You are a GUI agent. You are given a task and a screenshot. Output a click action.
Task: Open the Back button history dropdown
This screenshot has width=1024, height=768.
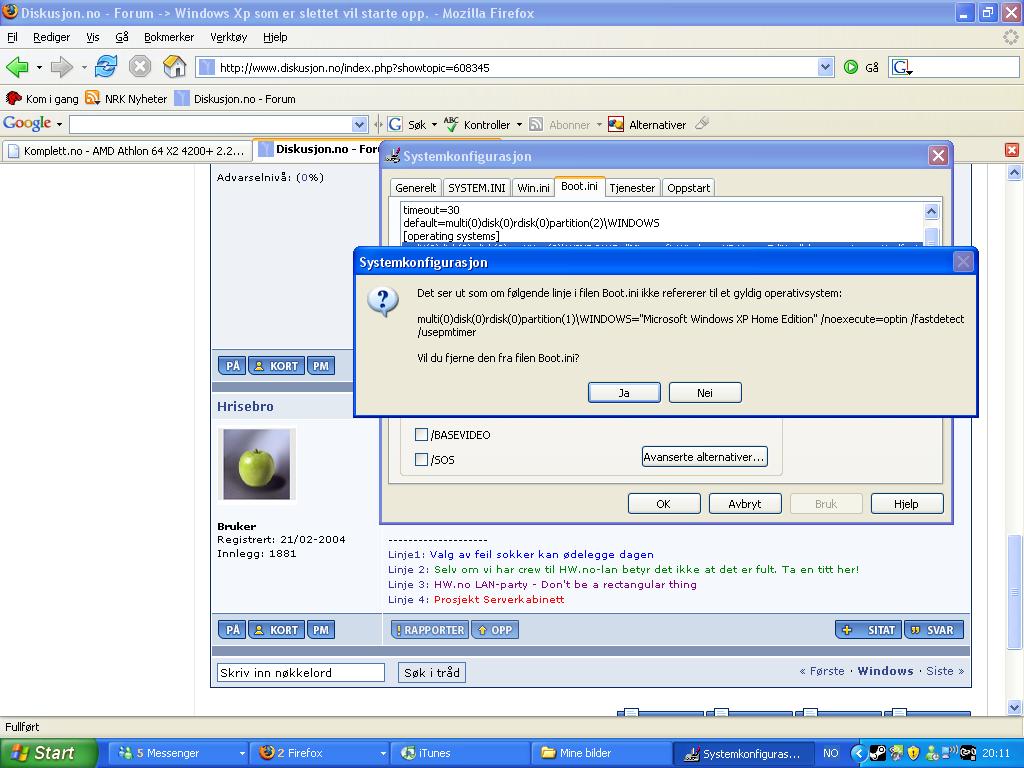(39, 67)
